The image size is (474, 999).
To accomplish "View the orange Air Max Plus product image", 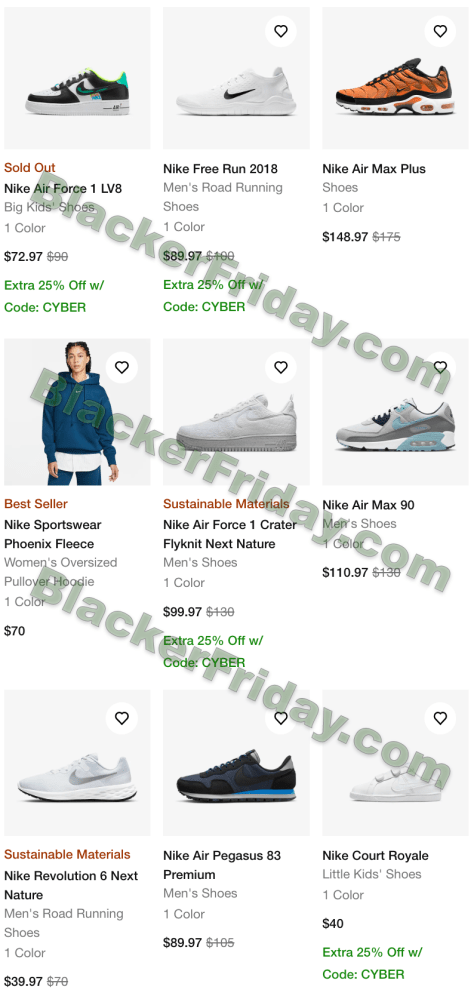I will (396, 78).
